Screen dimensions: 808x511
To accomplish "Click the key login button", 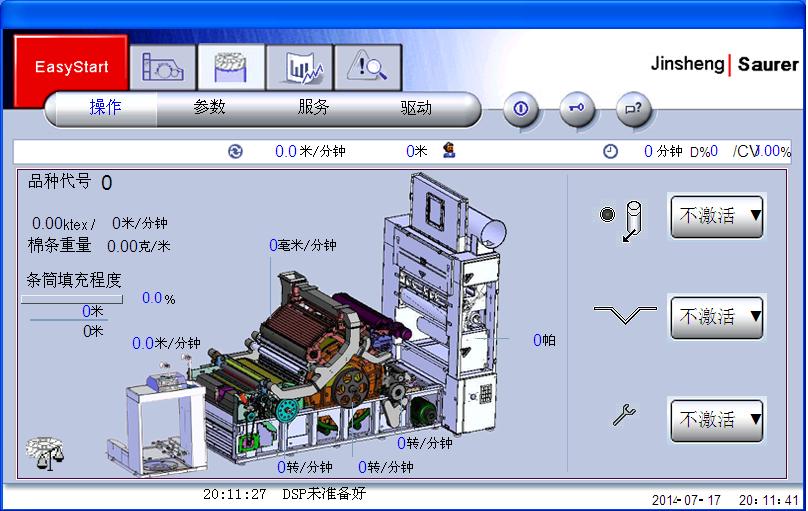I will tap(577, 108).
